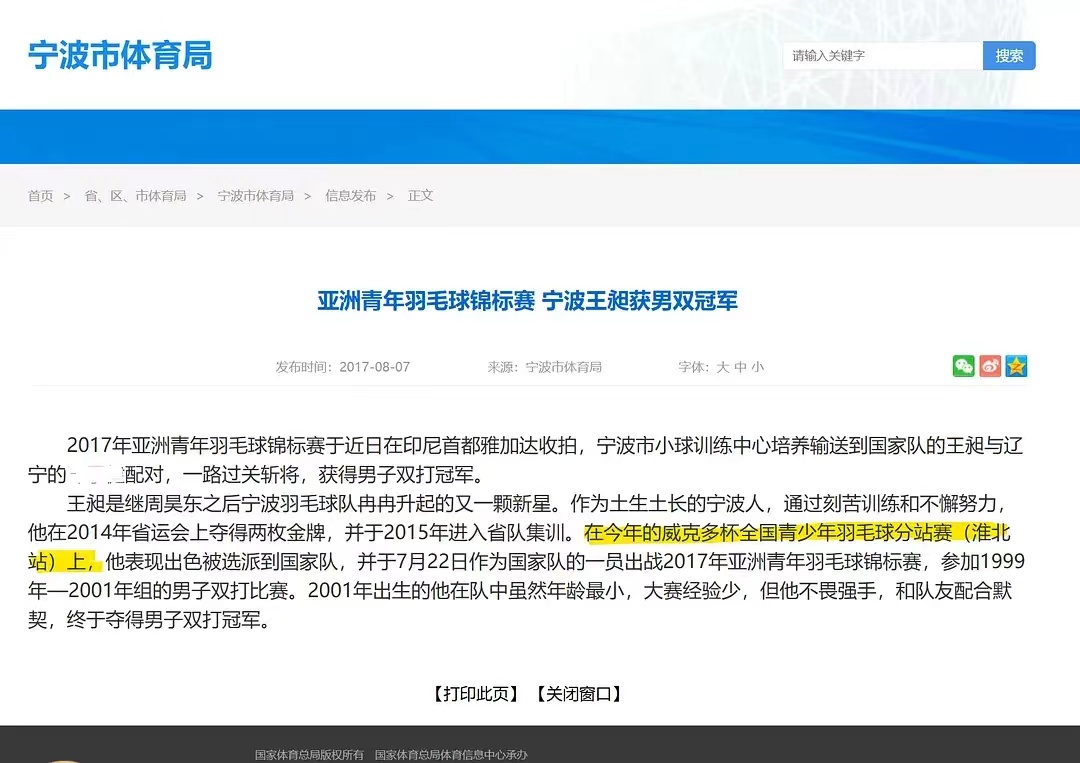Go to 首页 in breadcrumb

coord(40,196)
